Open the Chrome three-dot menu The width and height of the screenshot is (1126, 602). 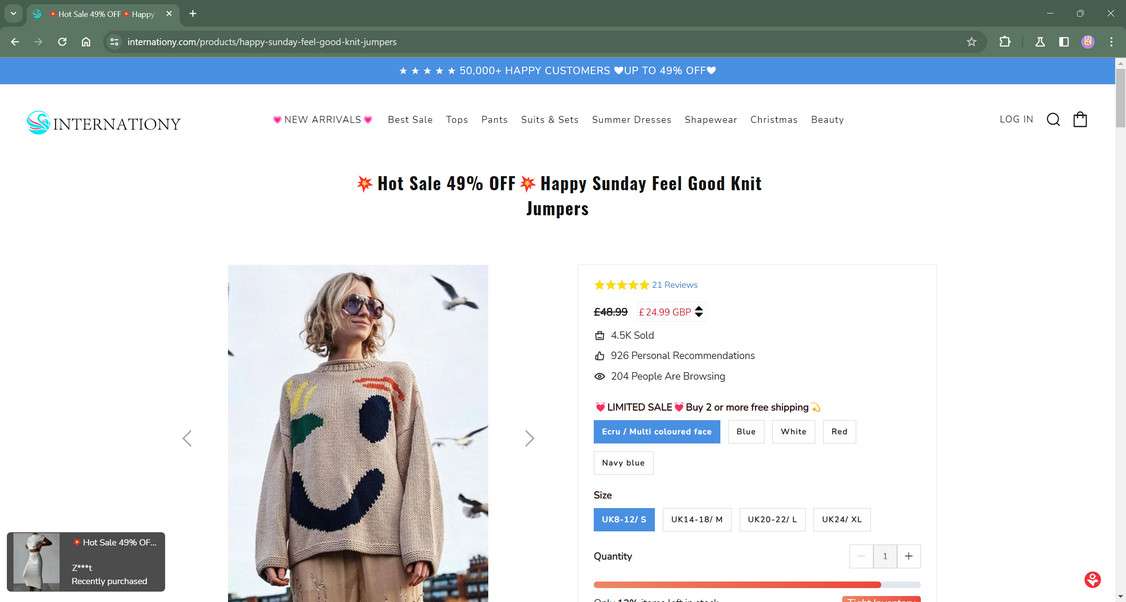tap(1112, 42)
